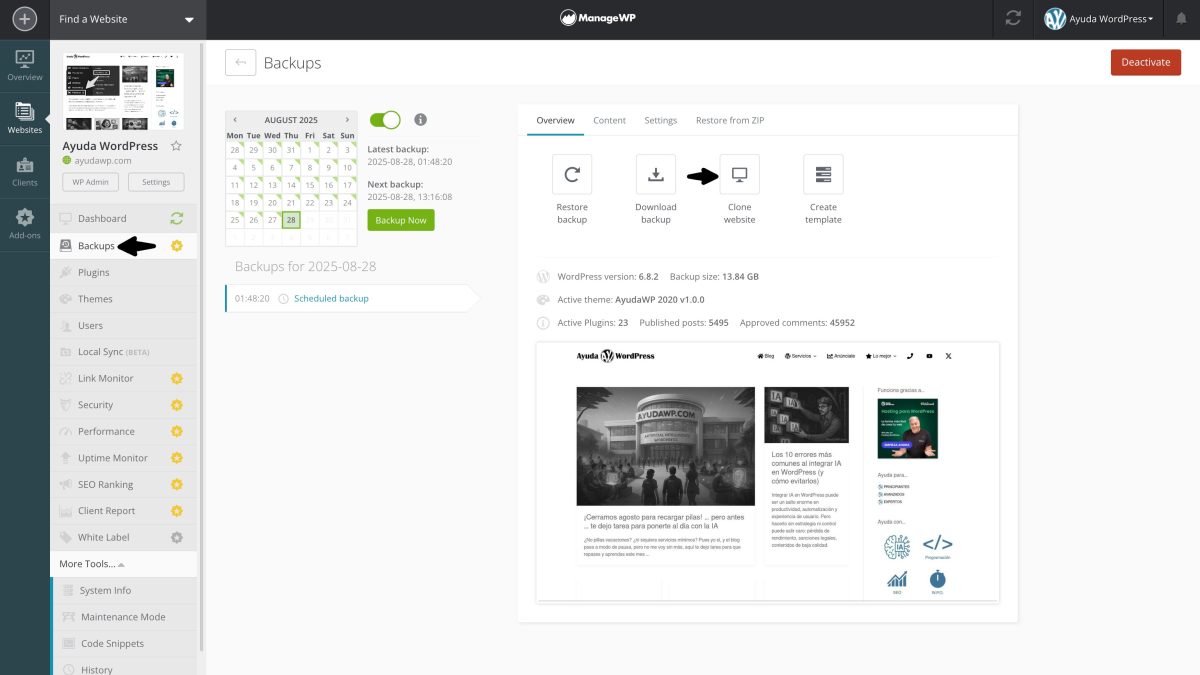Click the Deactivate button
This screenshot has width=1200, height=675.
point(1146,61)
